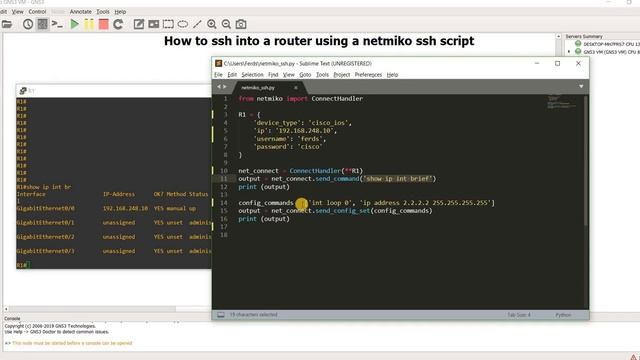Zoom in using magnifier plus icon
The width and height of the screenshot is (640, 360).
(x=211, y=24)
